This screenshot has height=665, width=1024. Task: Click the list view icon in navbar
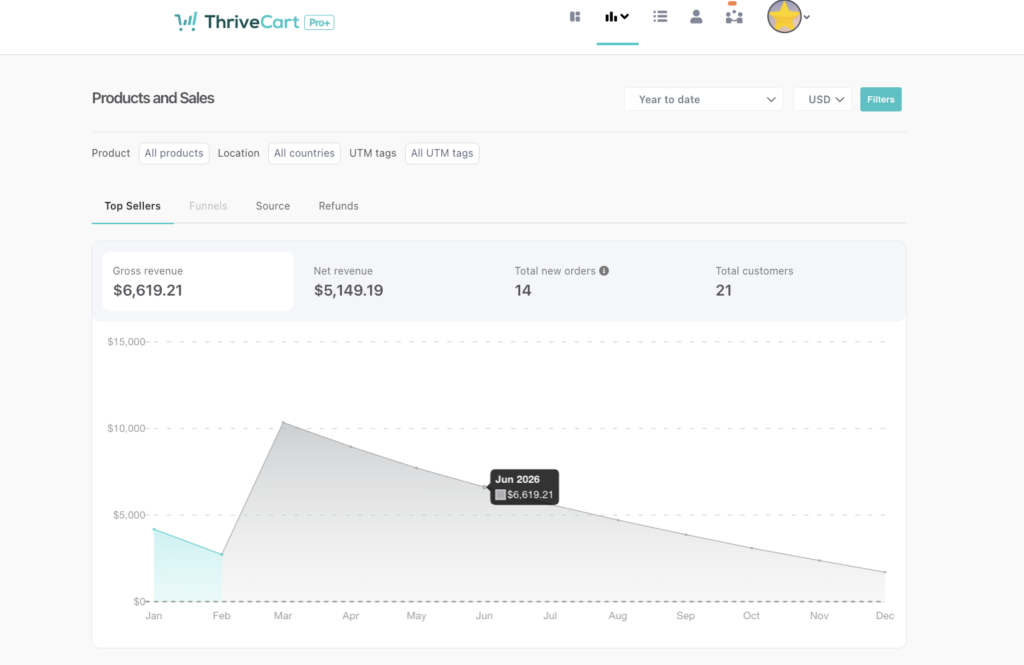click(660, 17)
